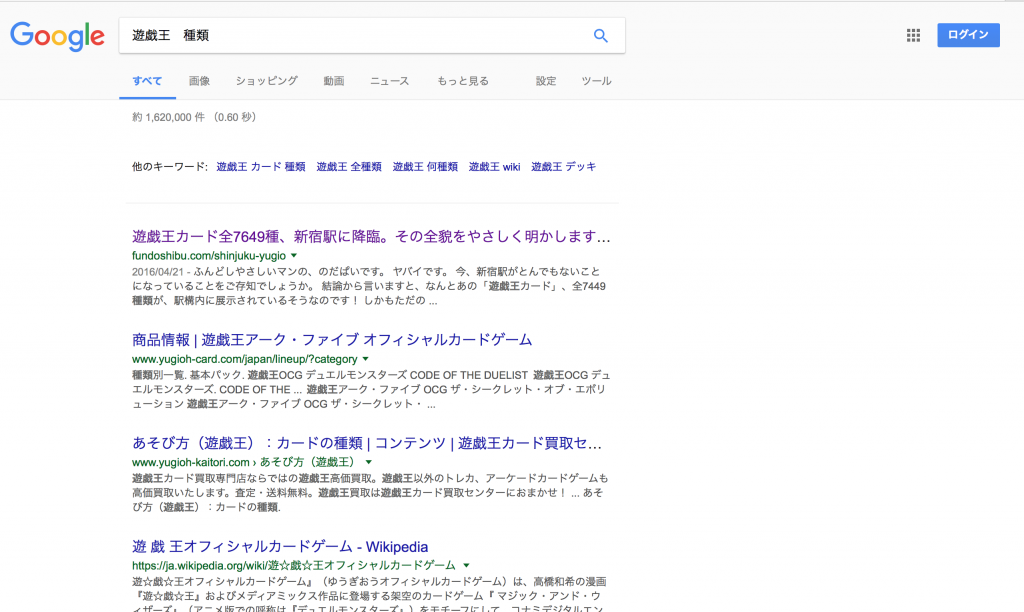Image resolution: width=1024 pixels, height=612 pixels.
Task: Open the Google apps grid icon
Action: click(913, 35)
